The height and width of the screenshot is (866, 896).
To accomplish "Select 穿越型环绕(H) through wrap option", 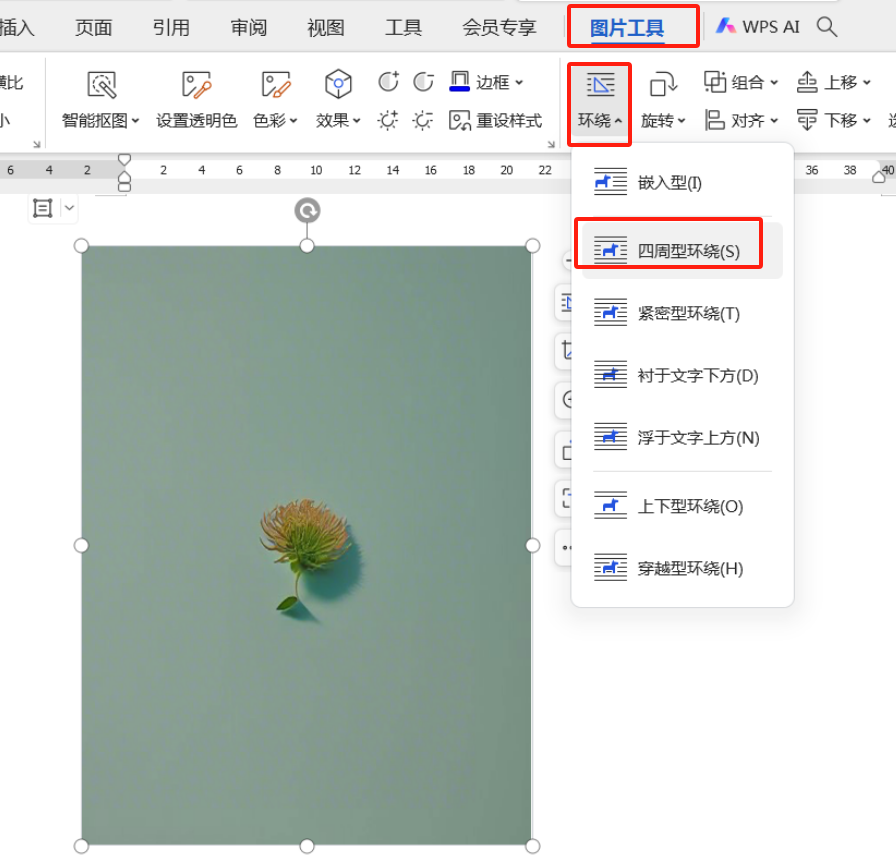I will coord(682,568).
